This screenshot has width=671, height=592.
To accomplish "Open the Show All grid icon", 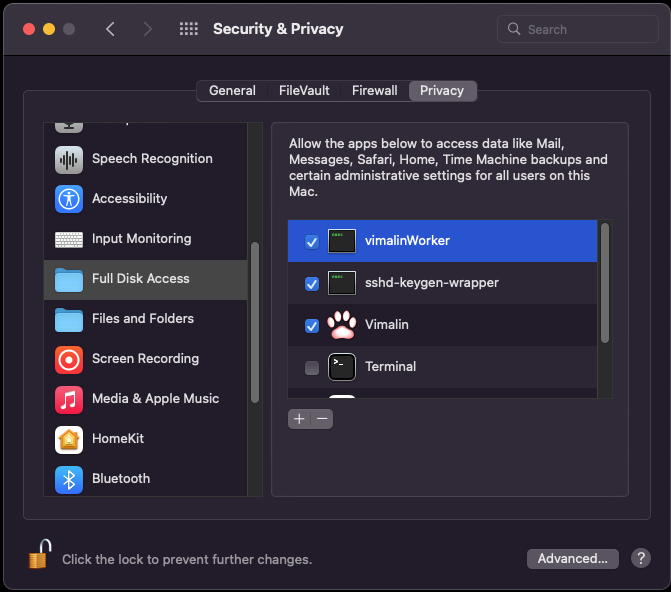I will (x=189, y=29).
